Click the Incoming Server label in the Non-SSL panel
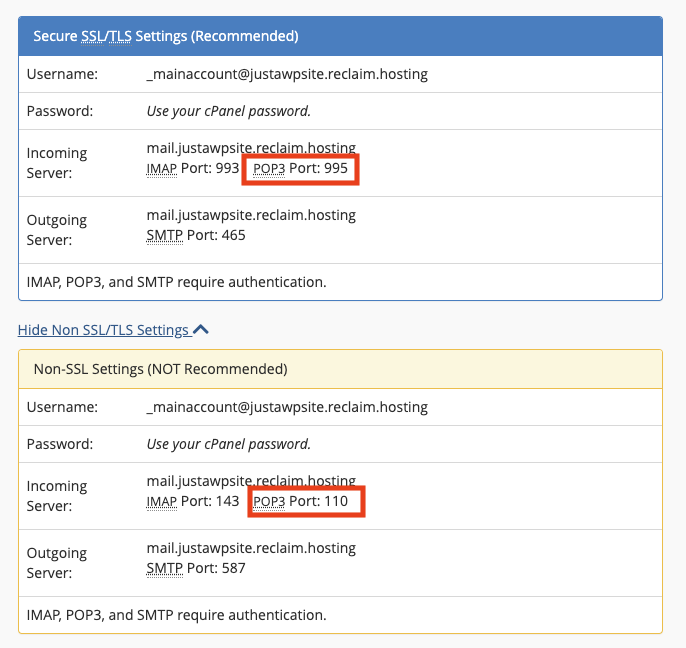This screenshot has width=686, height=648. 57,496
